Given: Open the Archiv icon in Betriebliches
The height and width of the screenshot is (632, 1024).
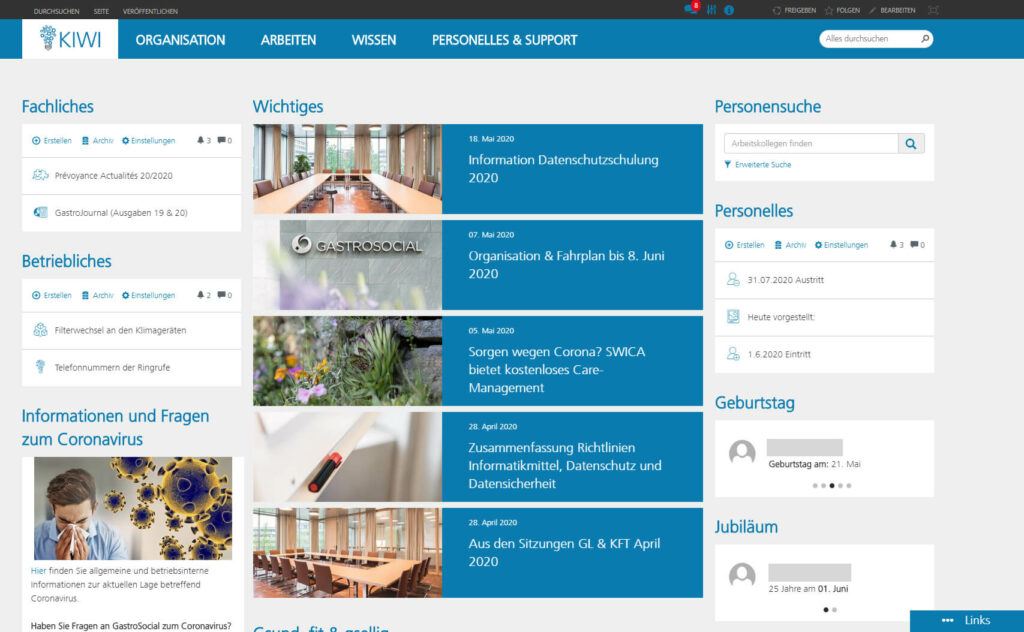Looking at the screenshot, I should pos(85,294).
